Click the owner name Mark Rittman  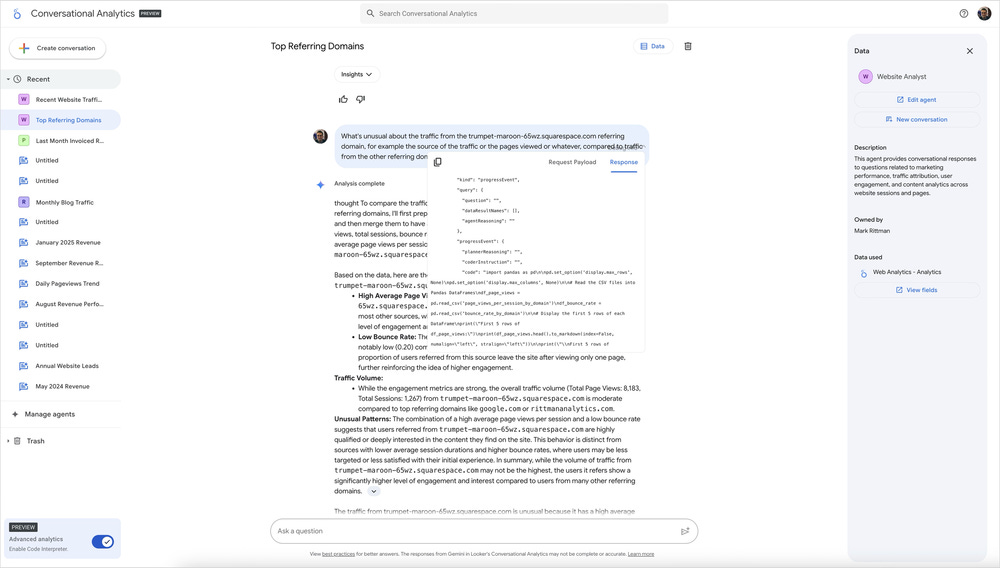click(872, 231)
